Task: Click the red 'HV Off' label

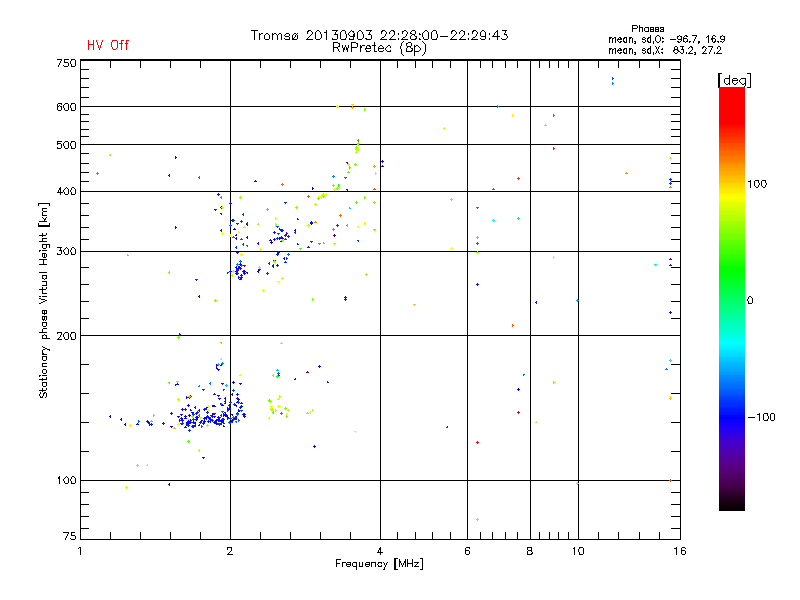Action: click(108, 45)
